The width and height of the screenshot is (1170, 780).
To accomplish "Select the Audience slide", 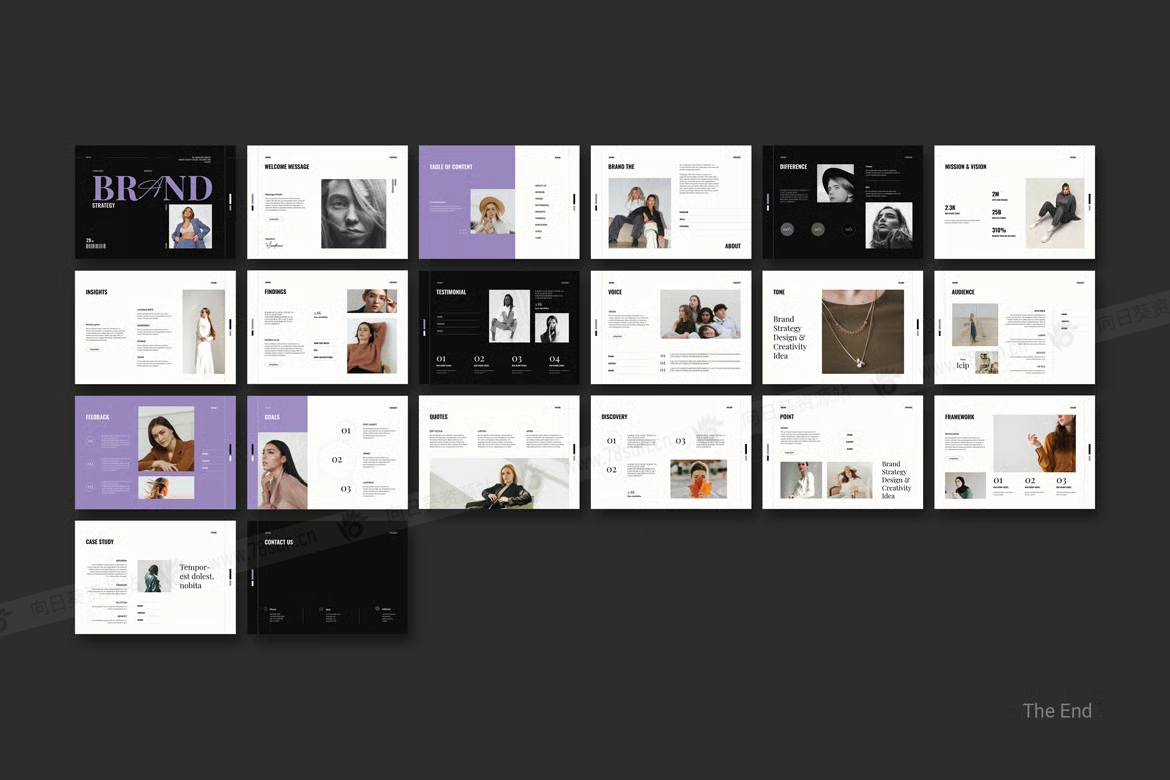I will click(x=1014, y=327).
